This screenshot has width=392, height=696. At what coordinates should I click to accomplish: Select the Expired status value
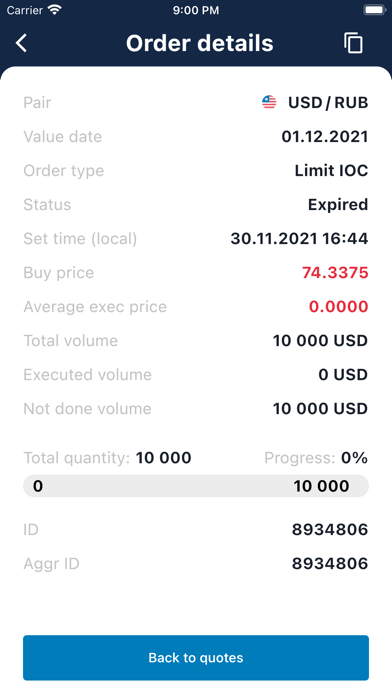pyautogui.click(x=338, y=205)
